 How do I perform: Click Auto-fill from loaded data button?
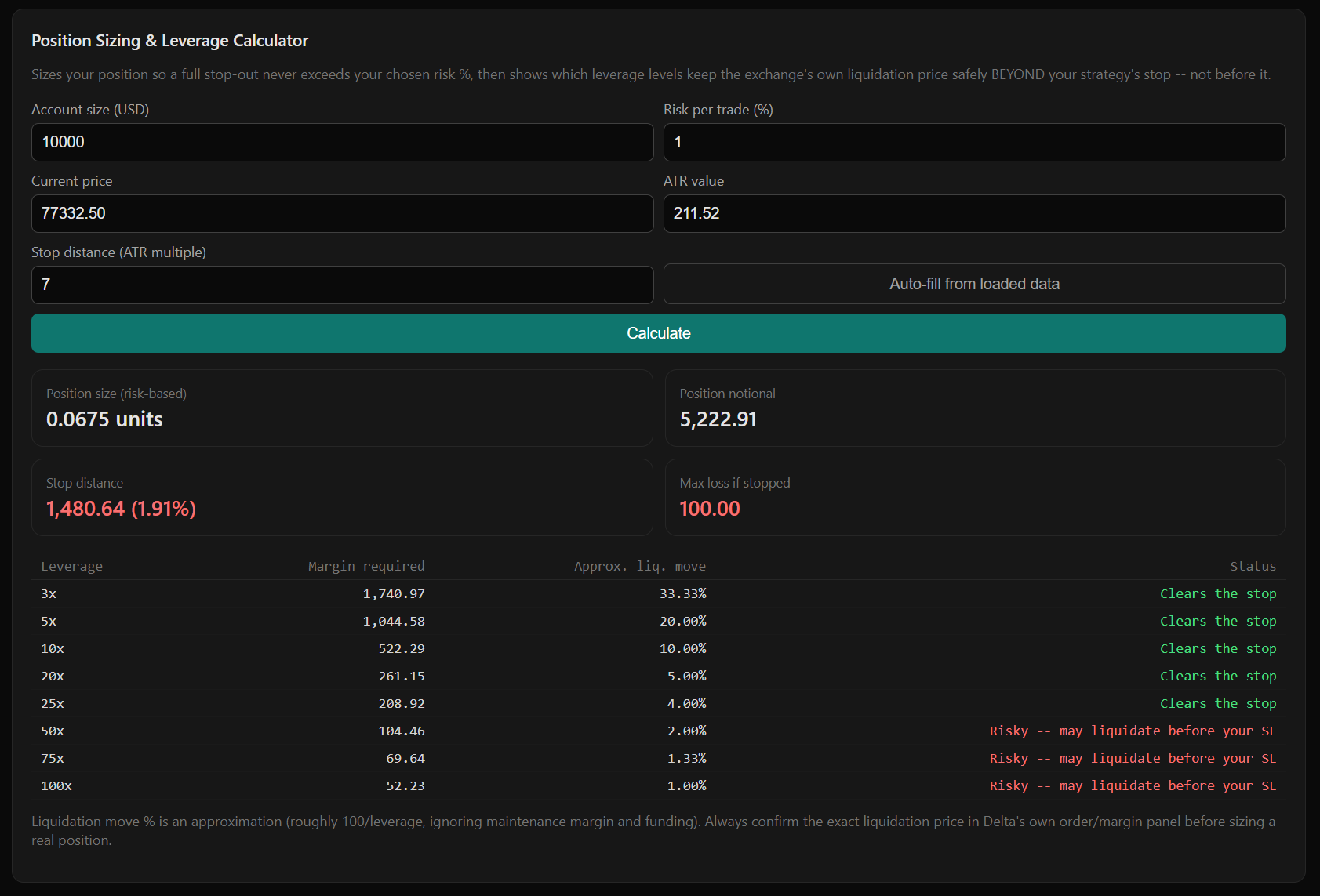[x=975, y=284]
